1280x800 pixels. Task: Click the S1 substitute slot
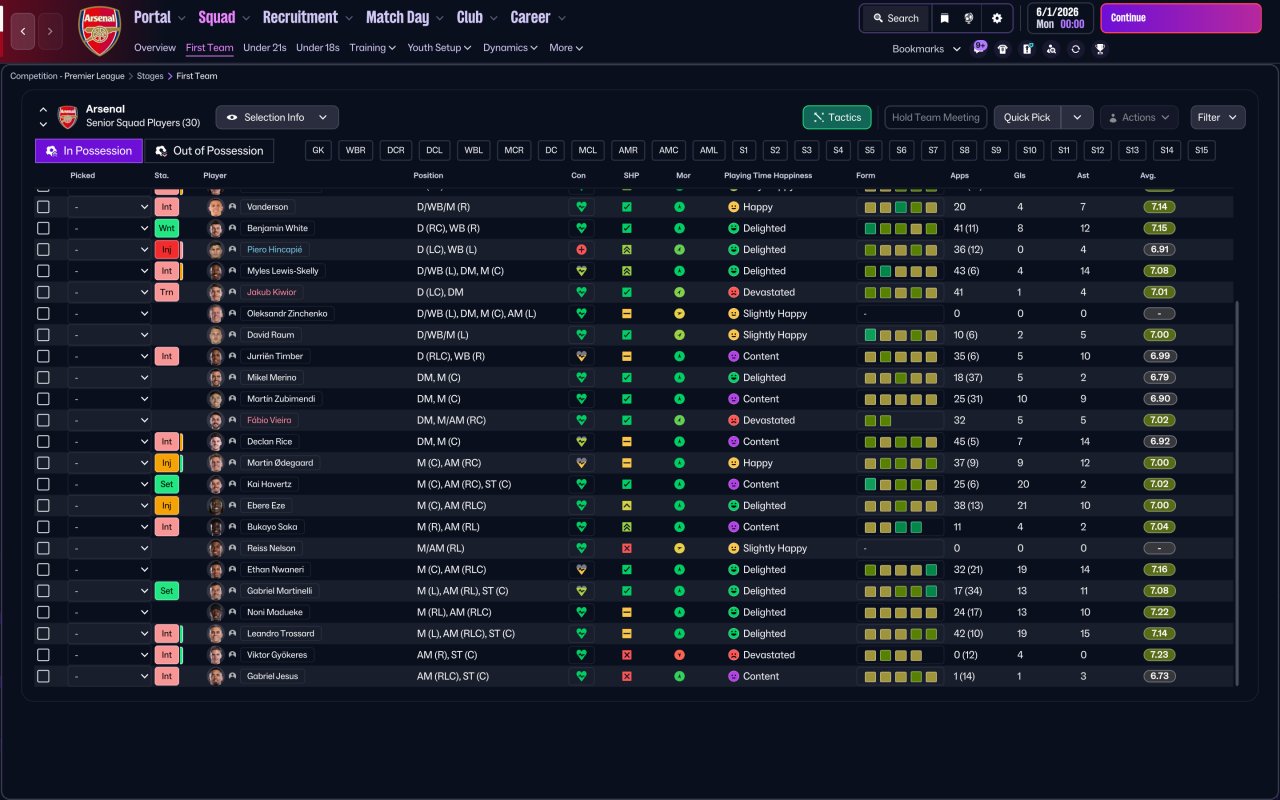[742, 150]
